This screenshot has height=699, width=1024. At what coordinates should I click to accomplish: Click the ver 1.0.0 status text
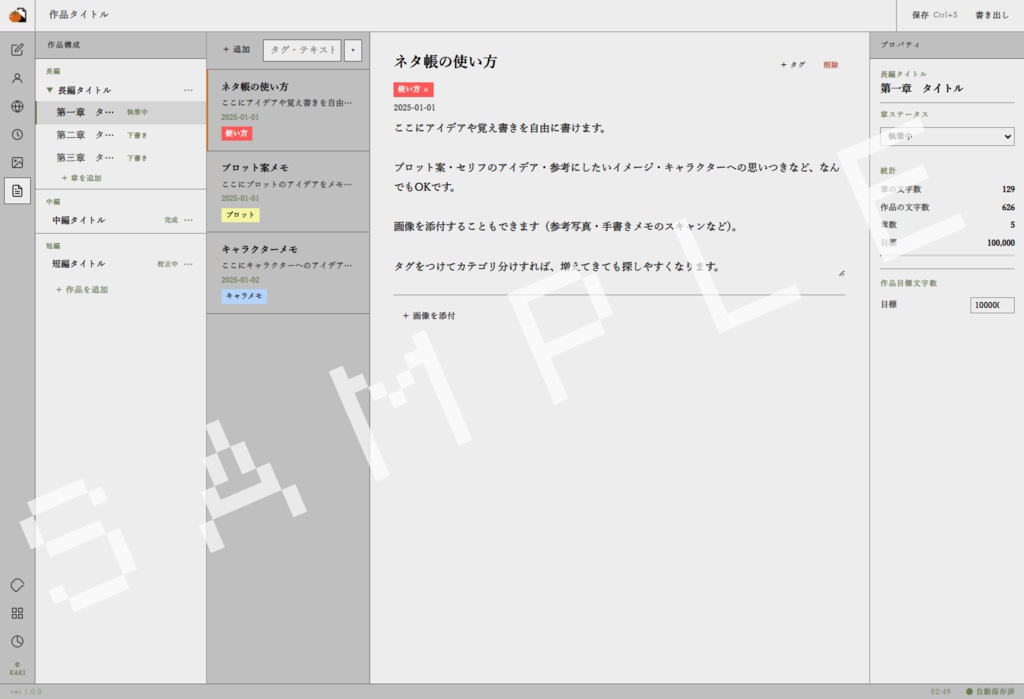tap(25, 691)
